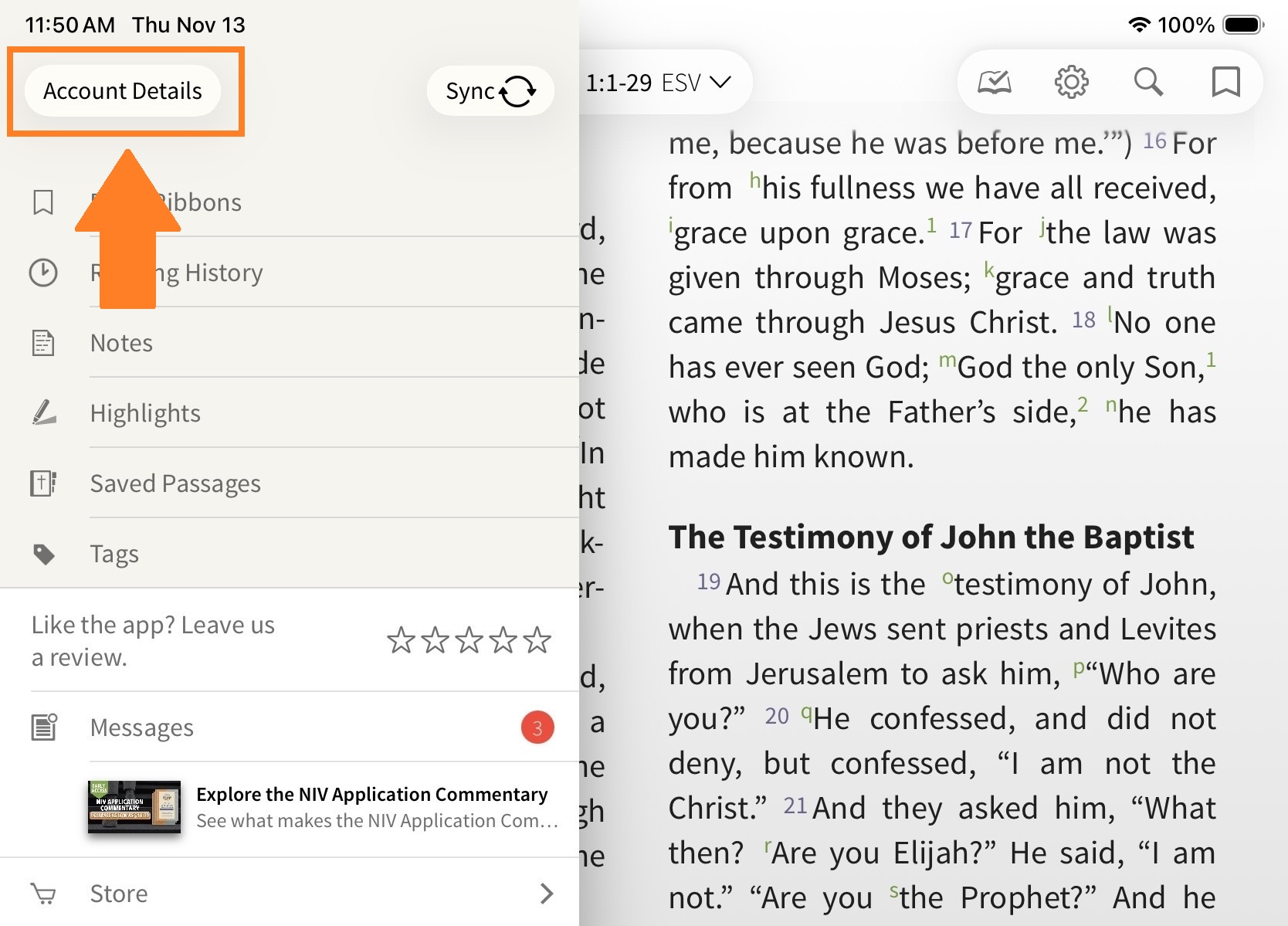This screenshot has width=1288, height=926.
Task: Open the 1:1-29 ESV passage dropdown
Action: pos(658,83)
